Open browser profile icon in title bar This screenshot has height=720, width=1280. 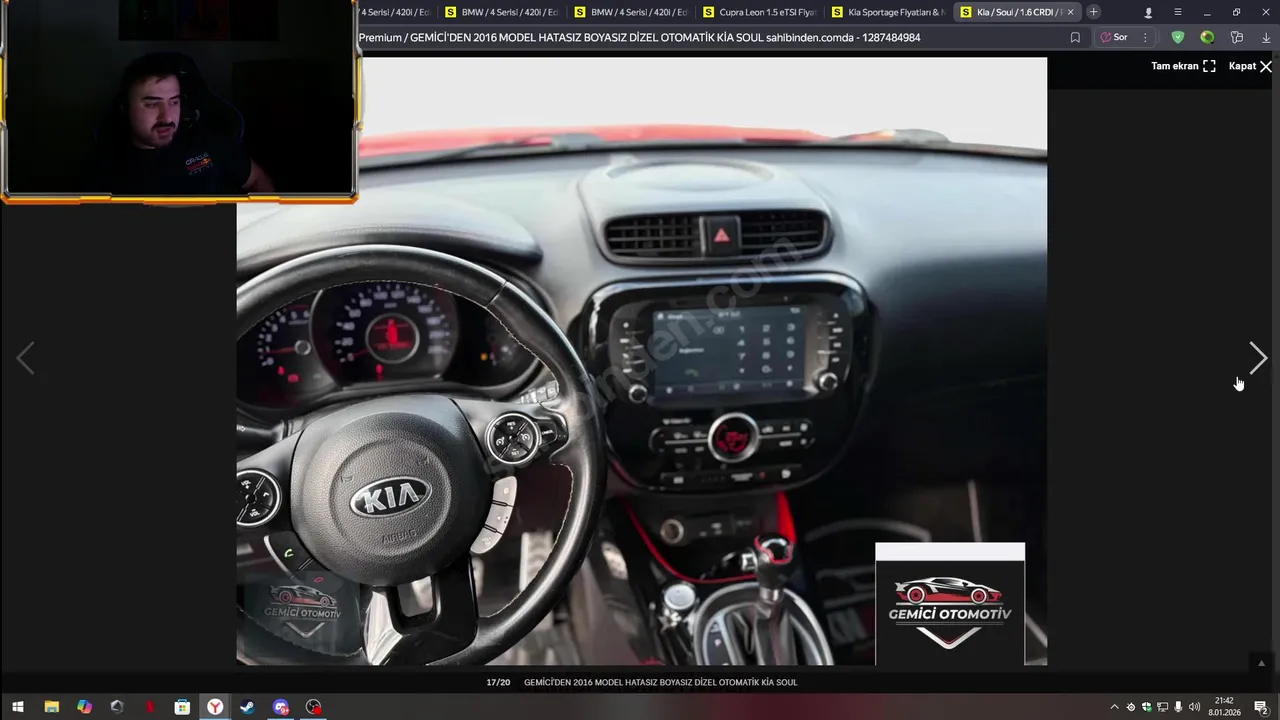coord(1148,12)
